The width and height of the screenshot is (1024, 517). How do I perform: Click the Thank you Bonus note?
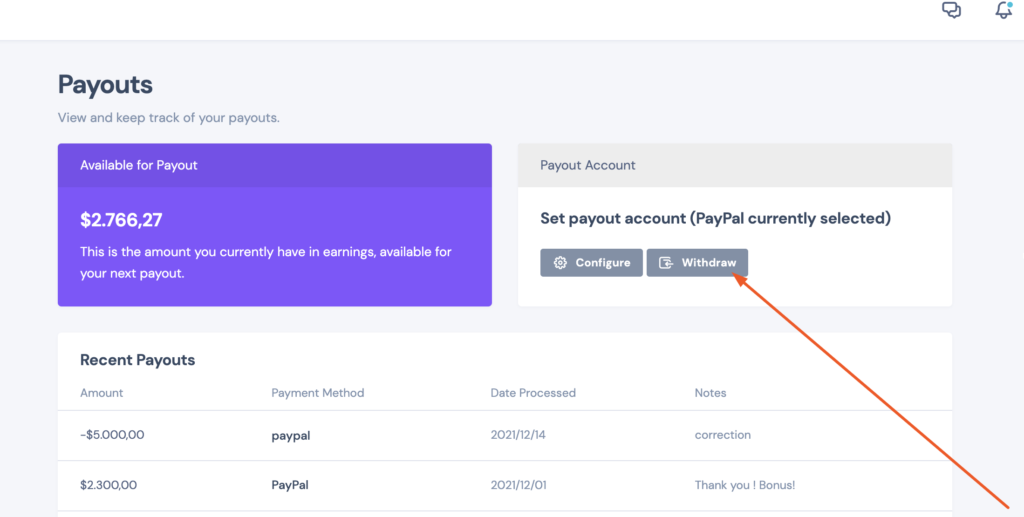click(x=744, y=485)
